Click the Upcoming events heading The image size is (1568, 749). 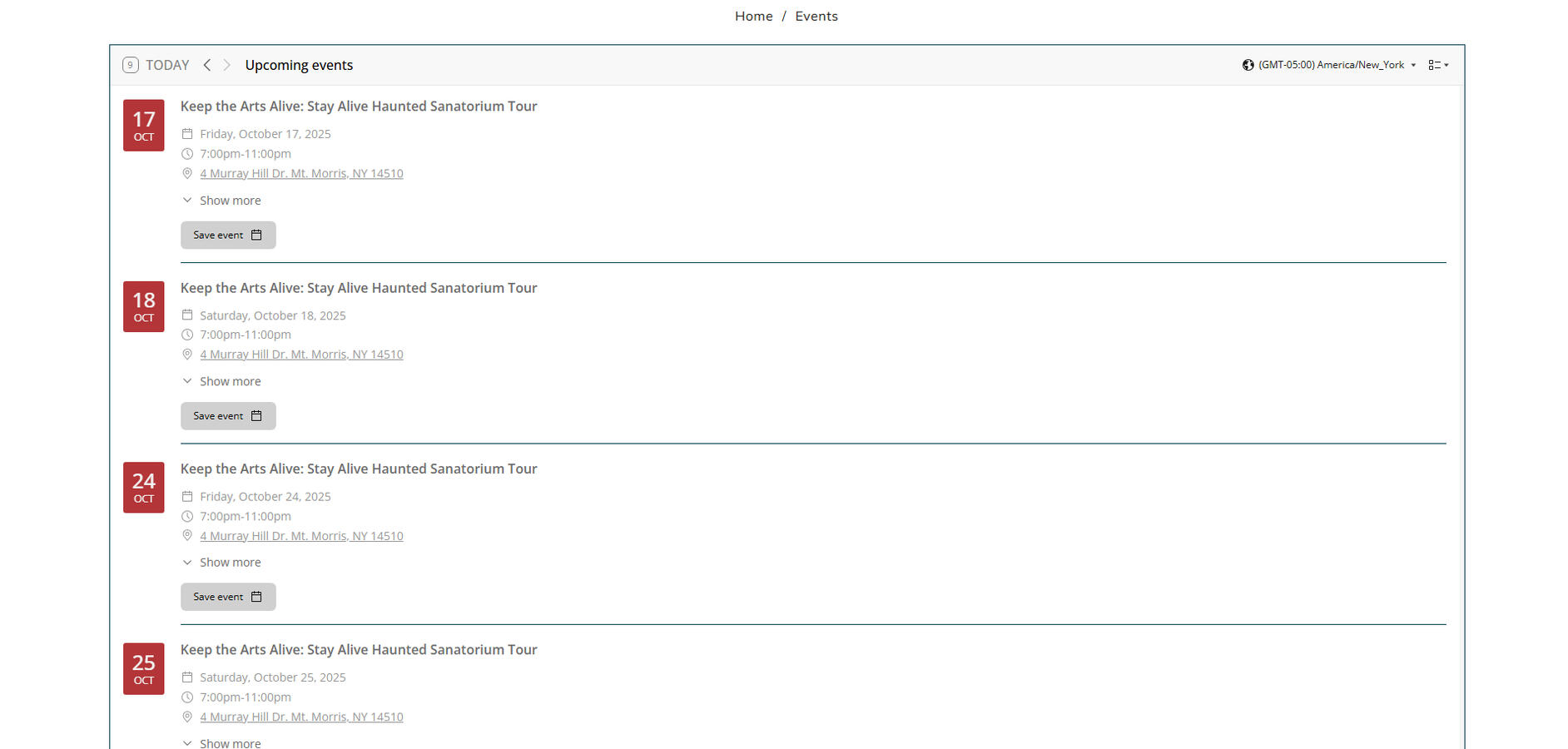[x=299, y=65]
